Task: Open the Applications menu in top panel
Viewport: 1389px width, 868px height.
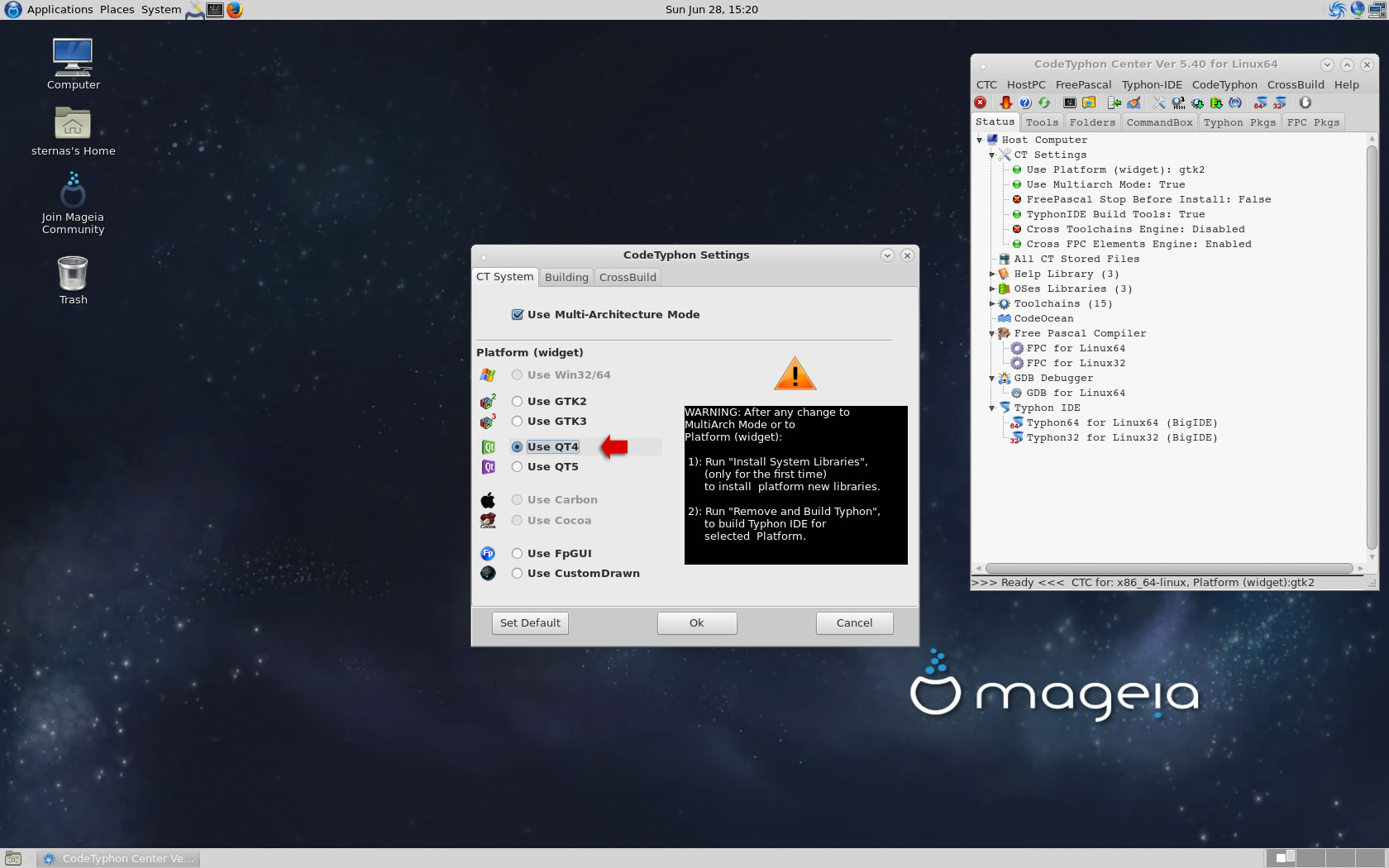Action: tap(60, 10)
